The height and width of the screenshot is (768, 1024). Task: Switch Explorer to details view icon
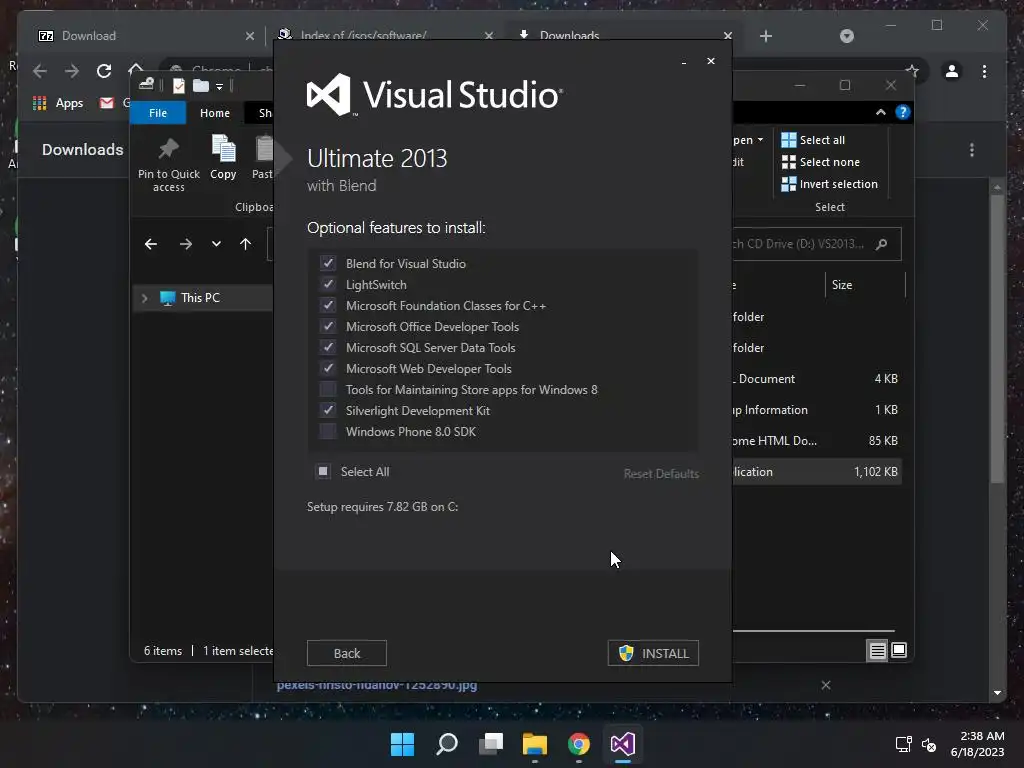click(877, 650)
